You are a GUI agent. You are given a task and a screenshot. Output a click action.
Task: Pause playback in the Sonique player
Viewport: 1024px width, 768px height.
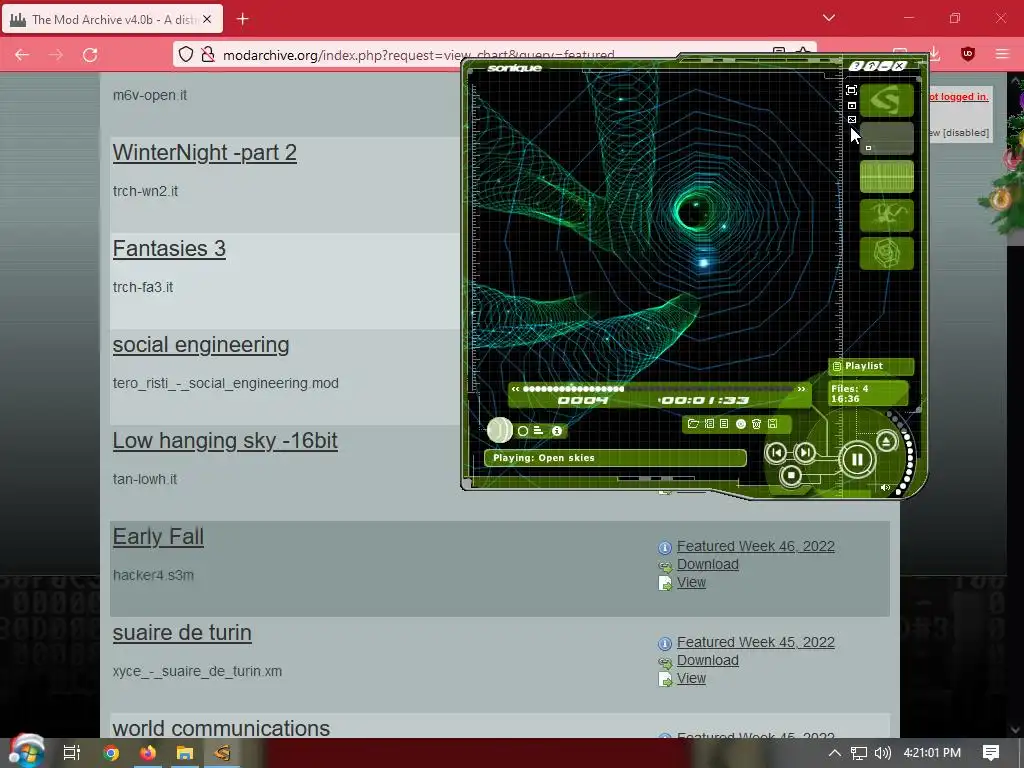(x=857, y=459)
